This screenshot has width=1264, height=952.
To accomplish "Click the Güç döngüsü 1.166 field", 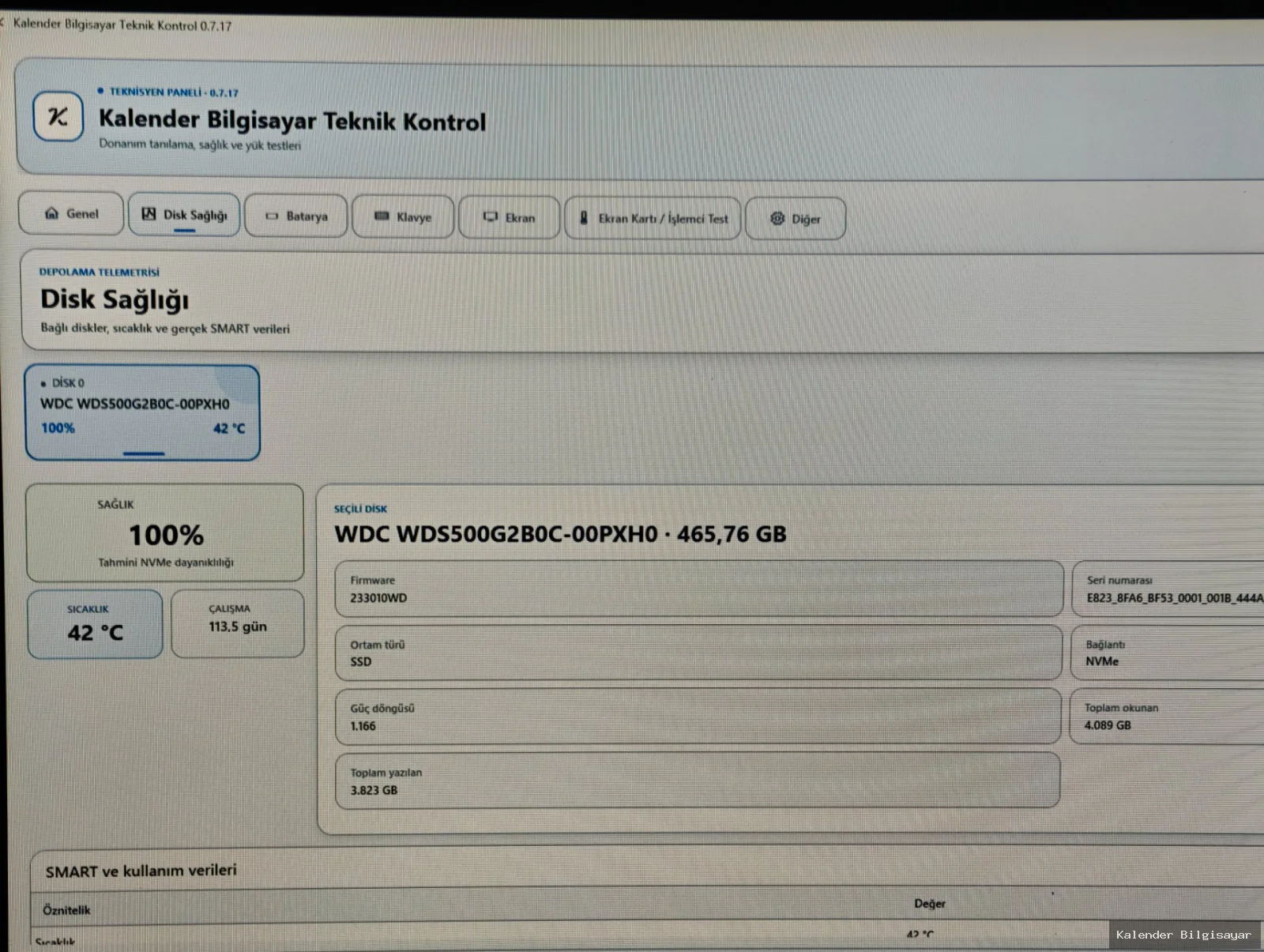I will [x=698, y=717].
